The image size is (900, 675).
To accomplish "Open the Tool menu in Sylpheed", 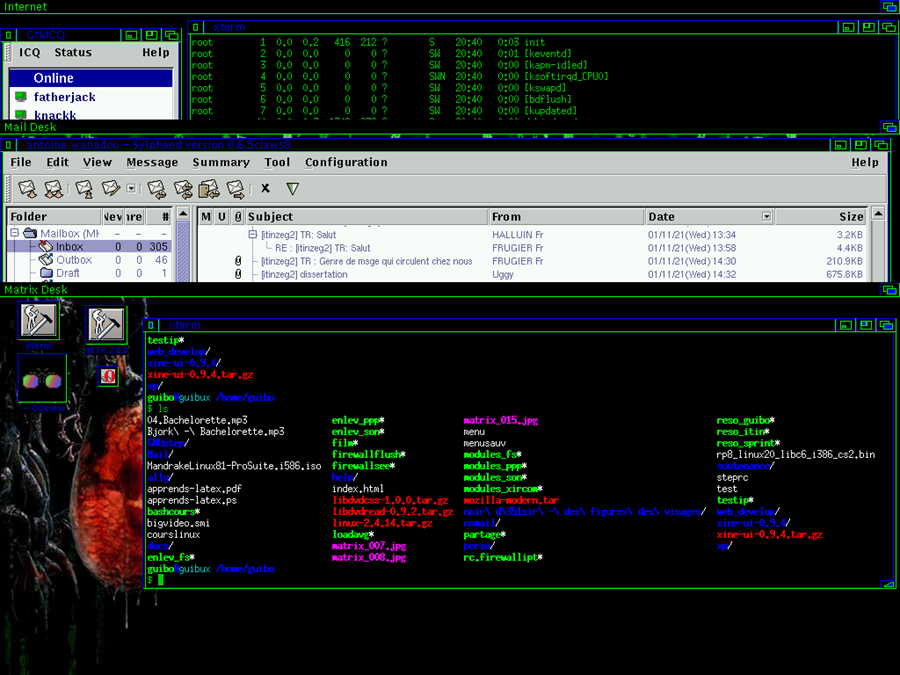I will [277, 162].
